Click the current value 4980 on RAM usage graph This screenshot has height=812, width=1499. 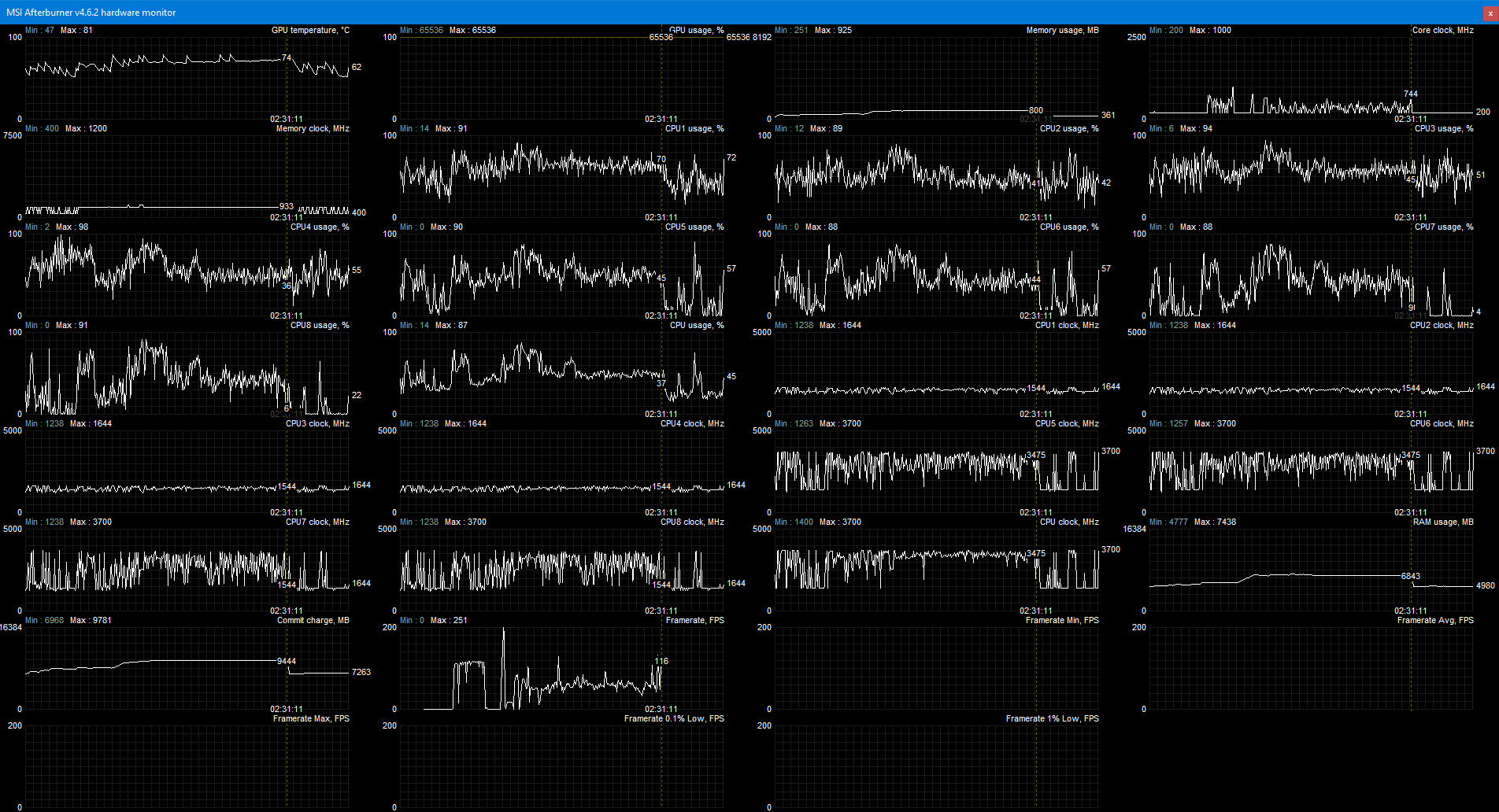[1486, 585]
